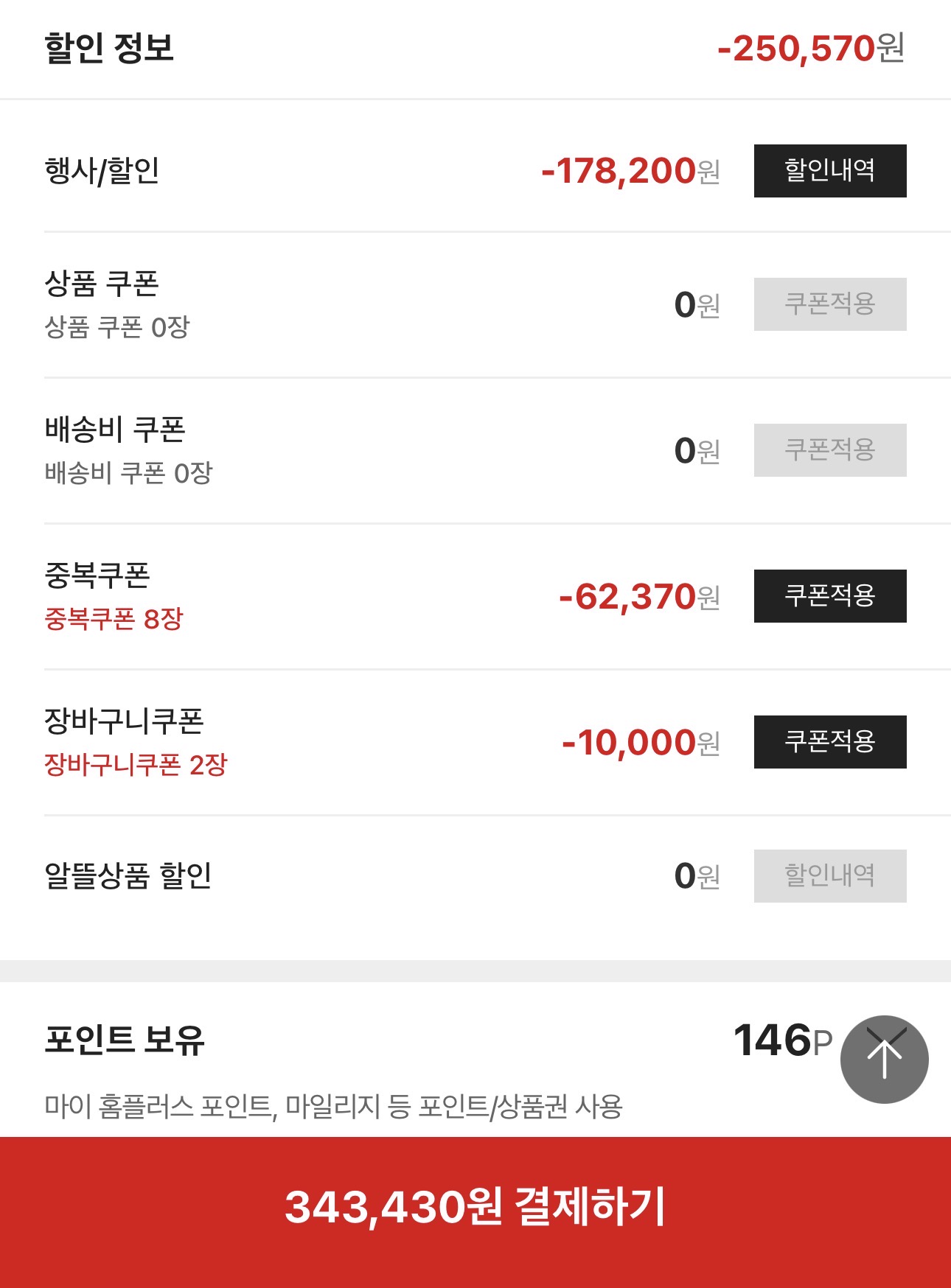Screen dimensions: 951x1288
Task: Select the -62,370원 중복쿠폰 amount
Action: [638, 597]
